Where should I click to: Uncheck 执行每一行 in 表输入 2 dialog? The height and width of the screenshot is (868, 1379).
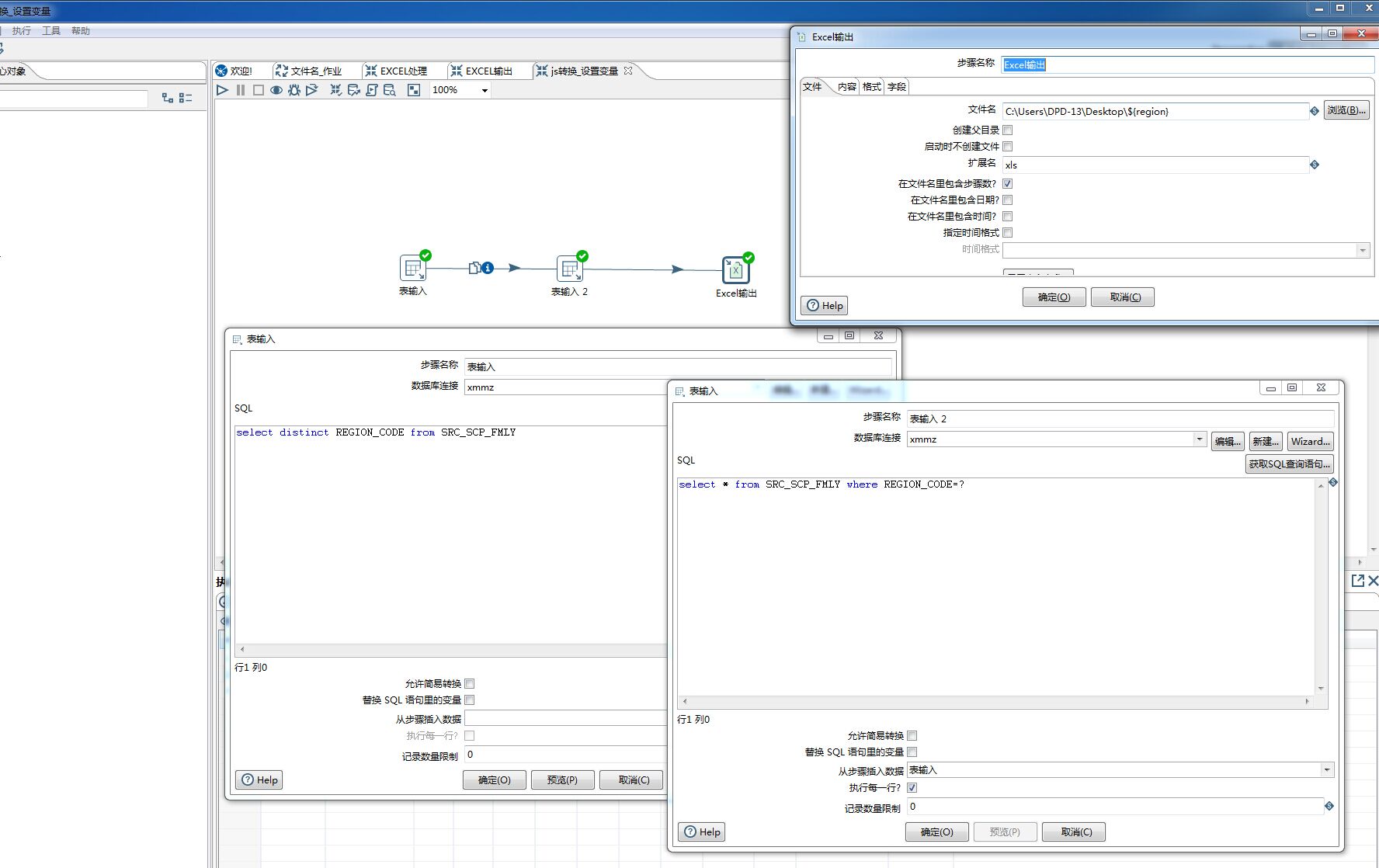(912, 788)
